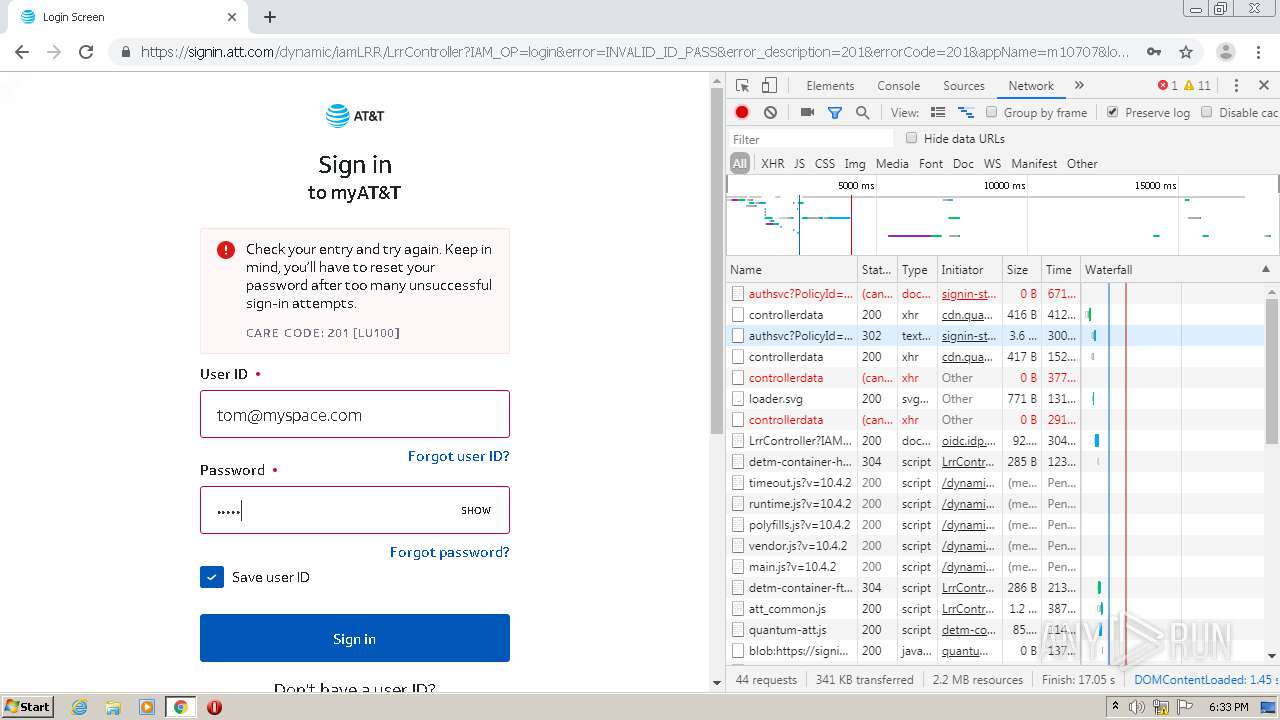Open the media player taskbar icon

[x=147, y=707]
